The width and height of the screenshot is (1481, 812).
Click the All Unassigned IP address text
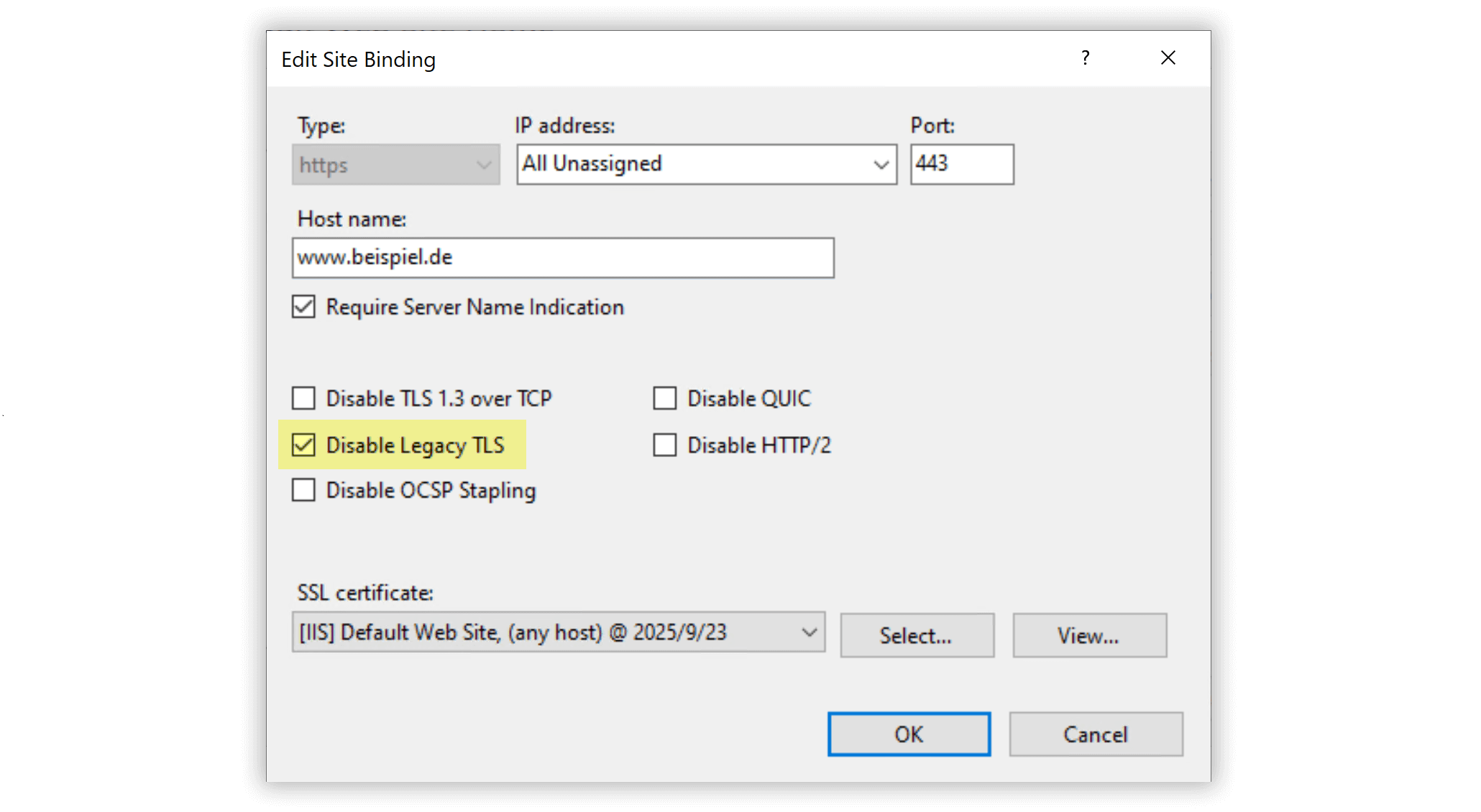[592, 164]
